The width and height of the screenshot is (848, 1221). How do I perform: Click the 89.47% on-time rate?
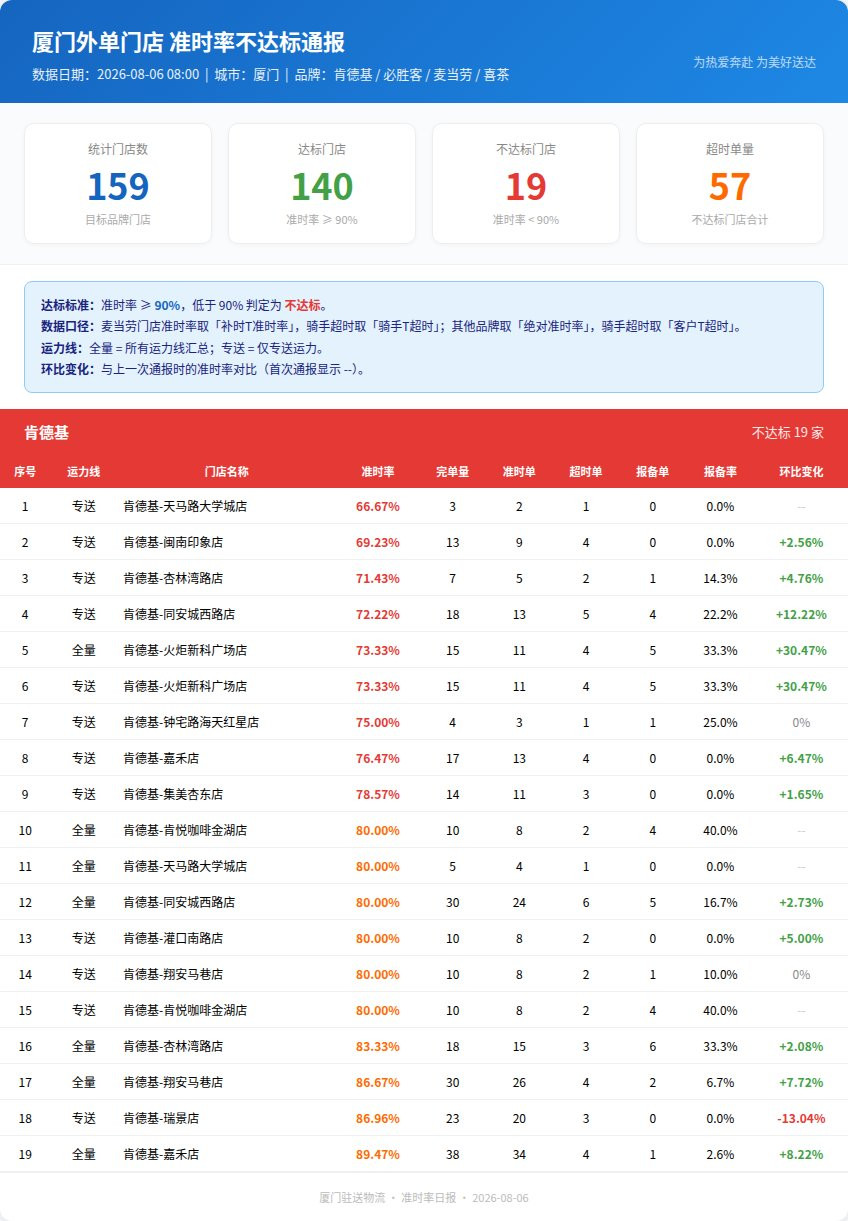[378, 1154]
